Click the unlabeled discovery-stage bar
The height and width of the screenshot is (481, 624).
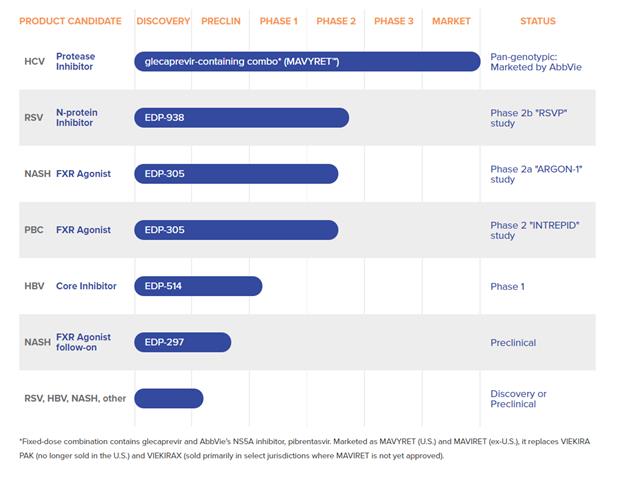(x=168, y=398)
